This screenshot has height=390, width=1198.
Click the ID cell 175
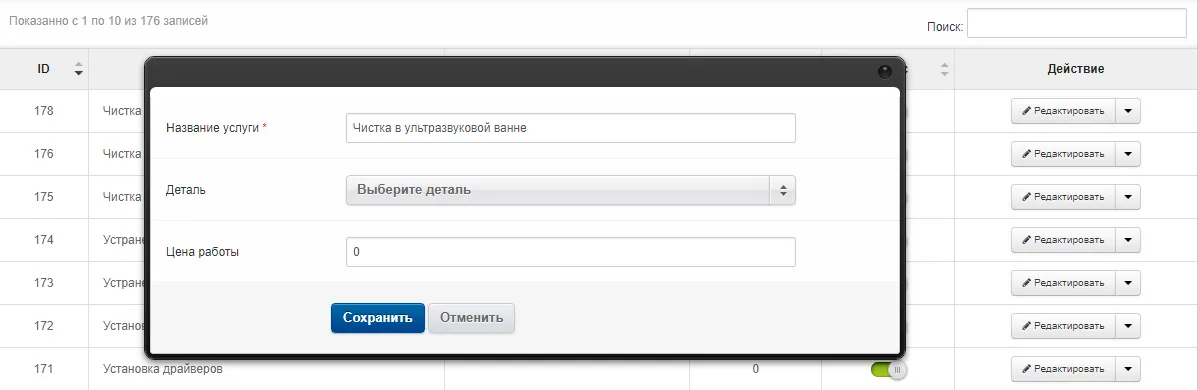44,197
